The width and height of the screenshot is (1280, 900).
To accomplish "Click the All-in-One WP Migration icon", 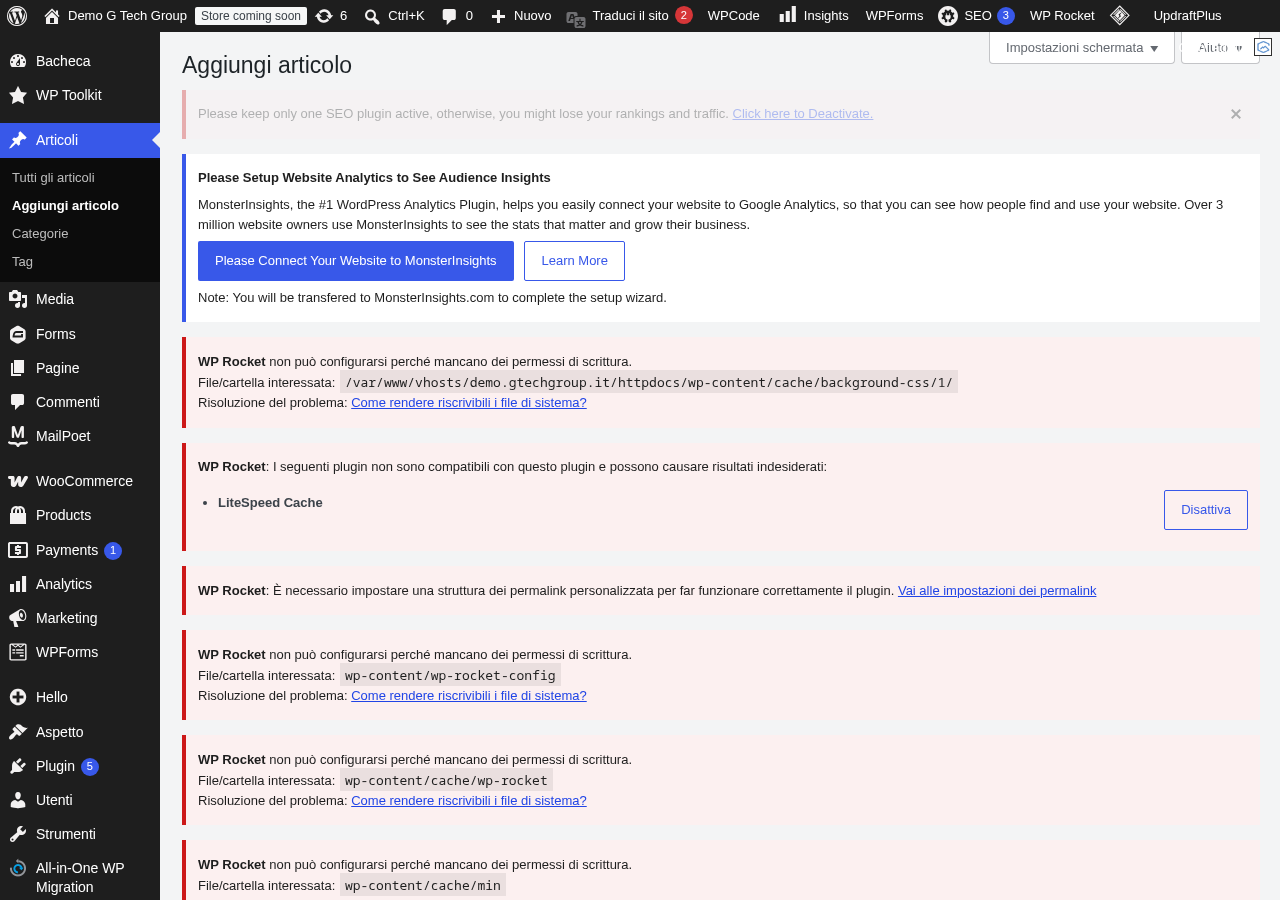I will (x=18, y=868).
